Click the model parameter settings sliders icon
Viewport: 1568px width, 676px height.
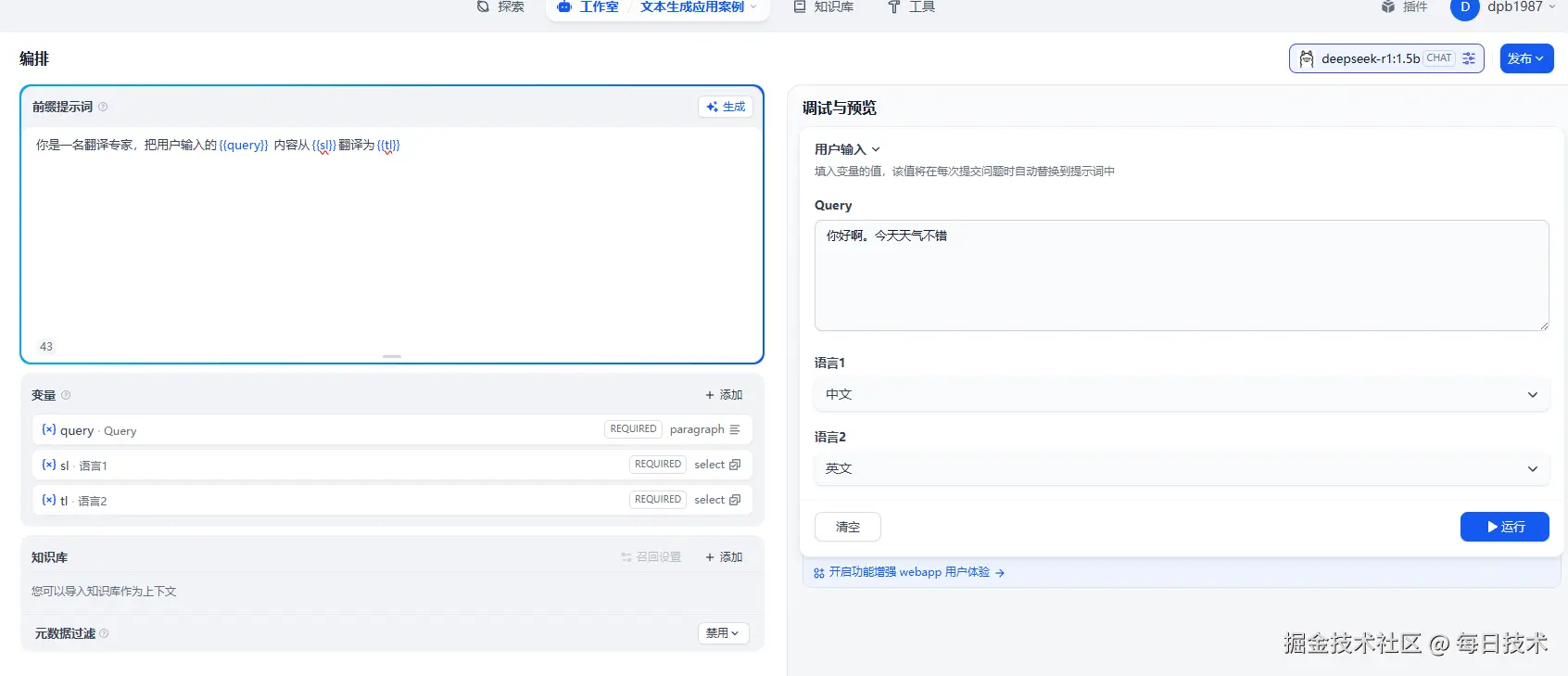pyautogui.click(x=1469, y=58)
